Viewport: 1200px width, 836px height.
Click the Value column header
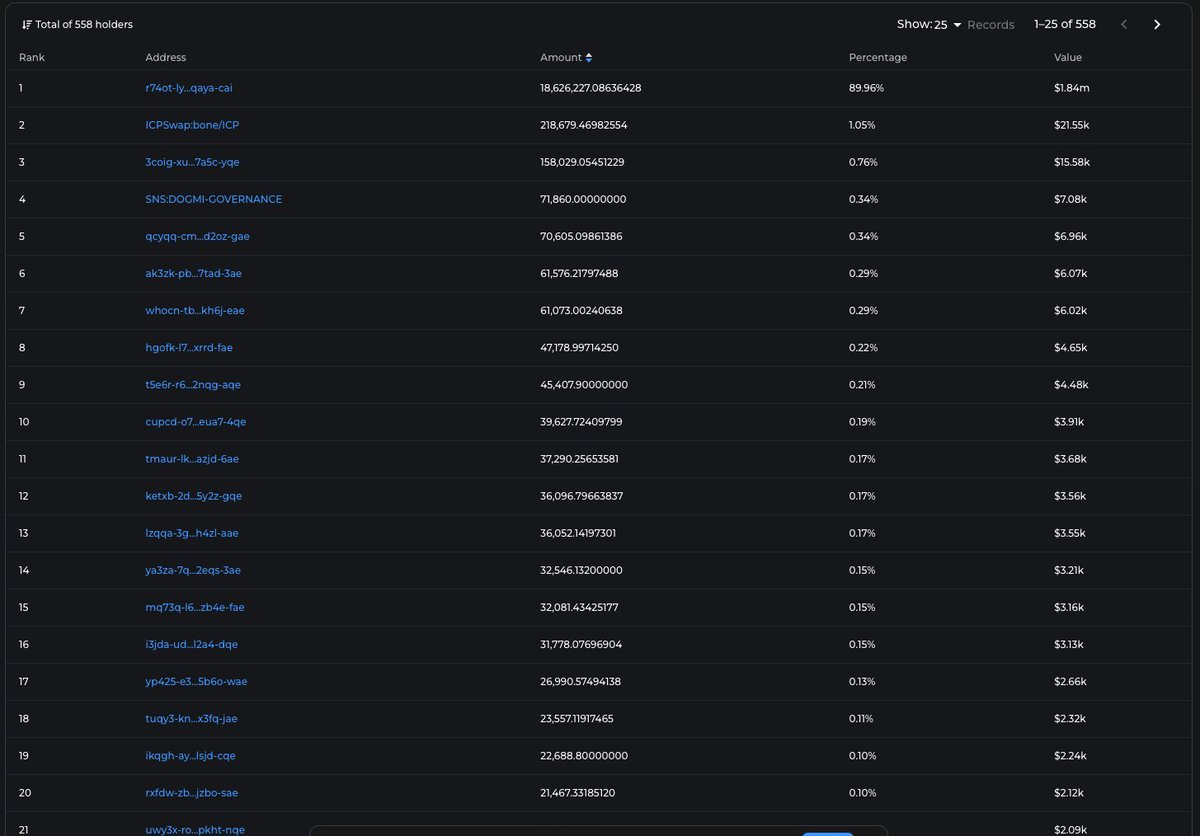pos(1068,57)
